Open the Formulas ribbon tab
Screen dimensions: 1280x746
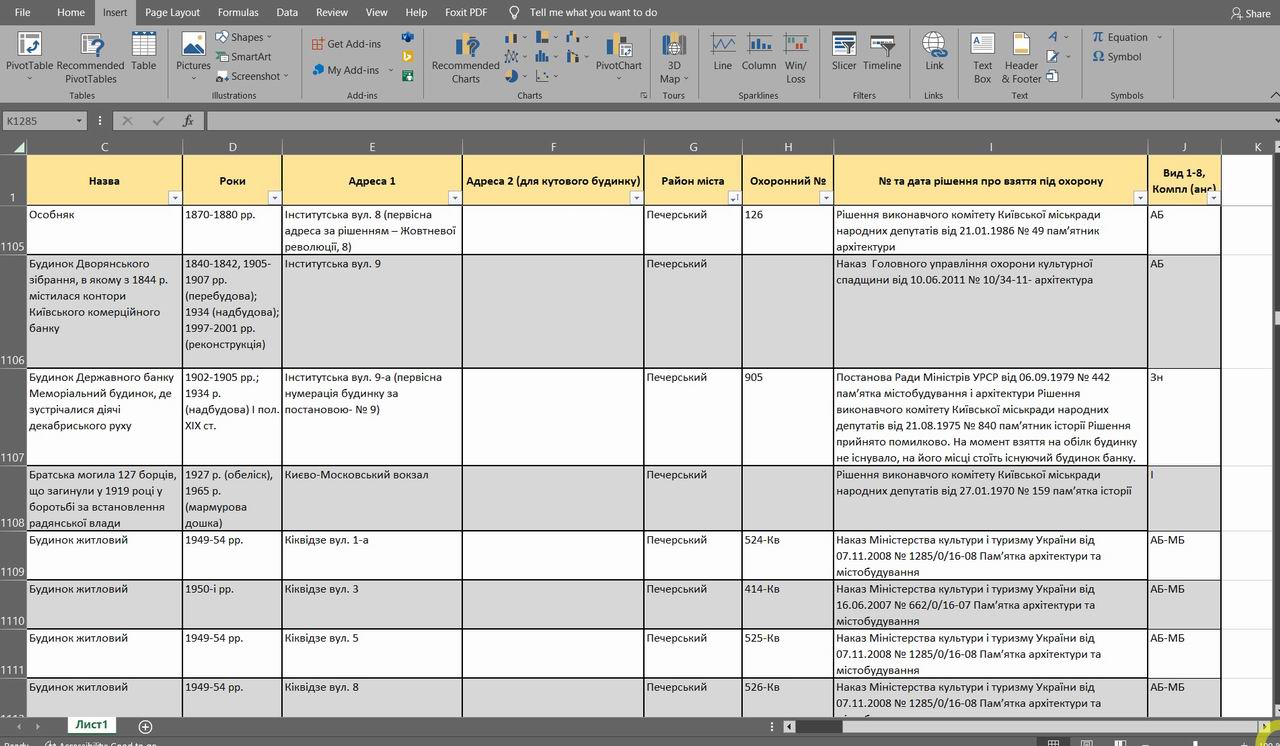[x=238, y=13]
